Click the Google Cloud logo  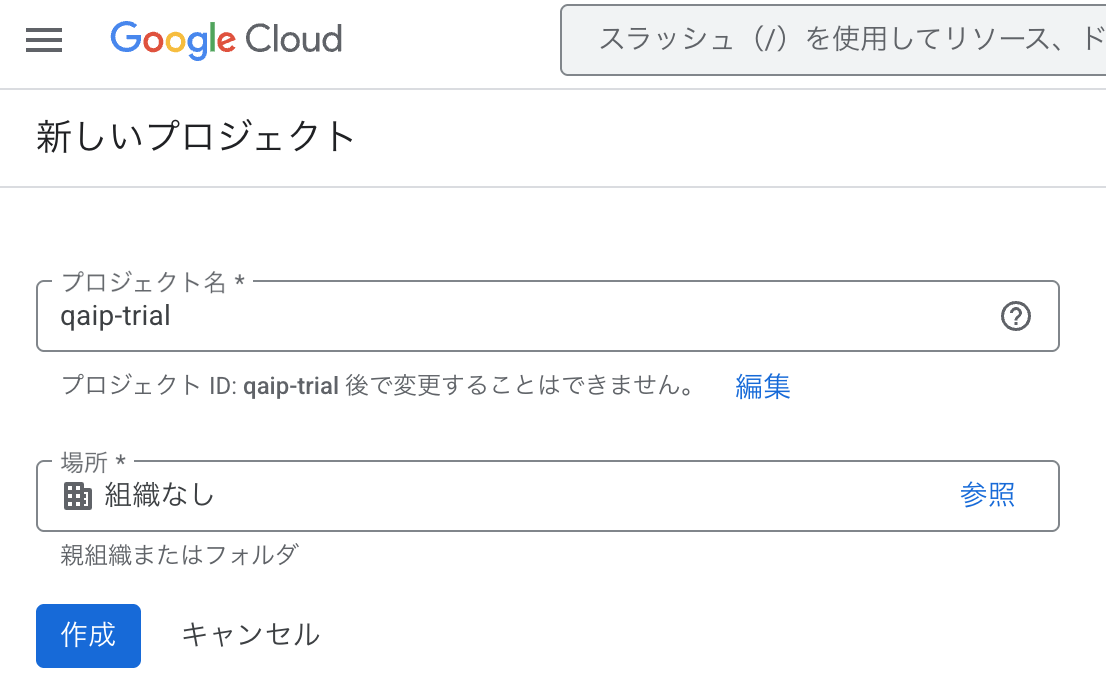click(x=226, y=40)
